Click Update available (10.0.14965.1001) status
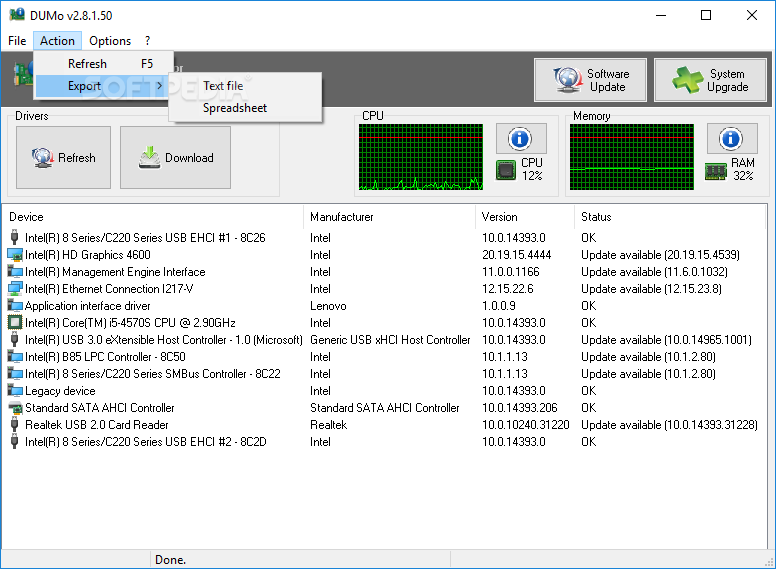 coord(666,339)
